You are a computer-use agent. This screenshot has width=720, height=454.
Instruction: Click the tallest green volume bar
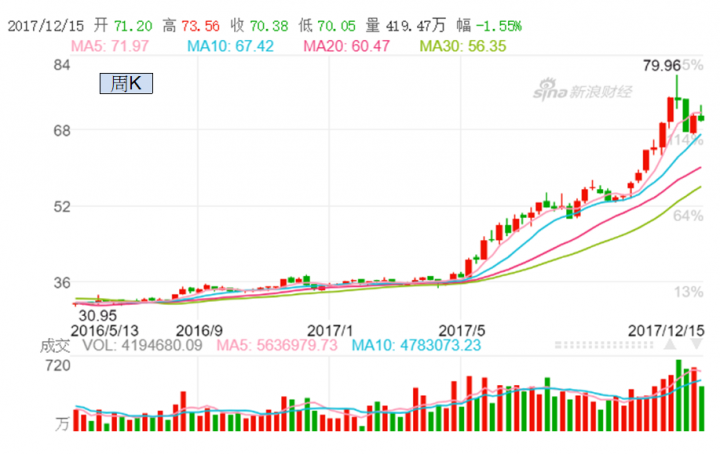(678, 395)
